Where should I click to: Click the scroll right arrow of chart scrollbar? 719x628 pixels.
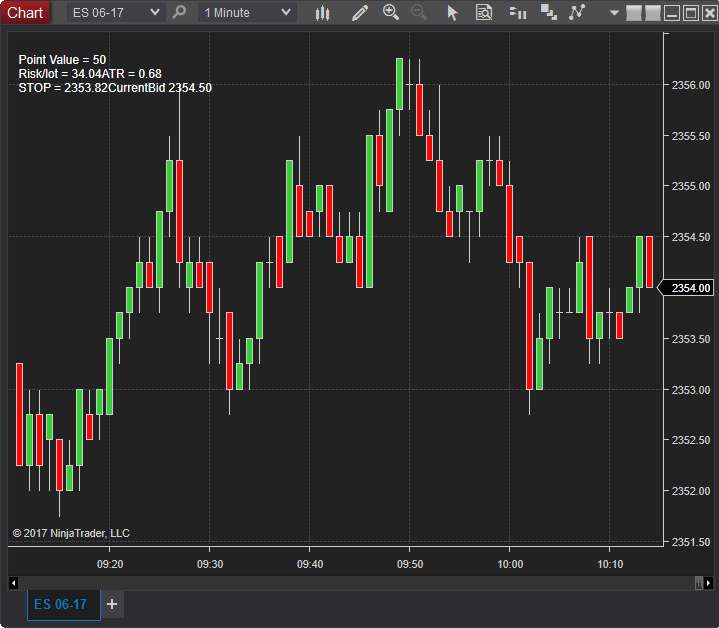click(x=709, y=583)
